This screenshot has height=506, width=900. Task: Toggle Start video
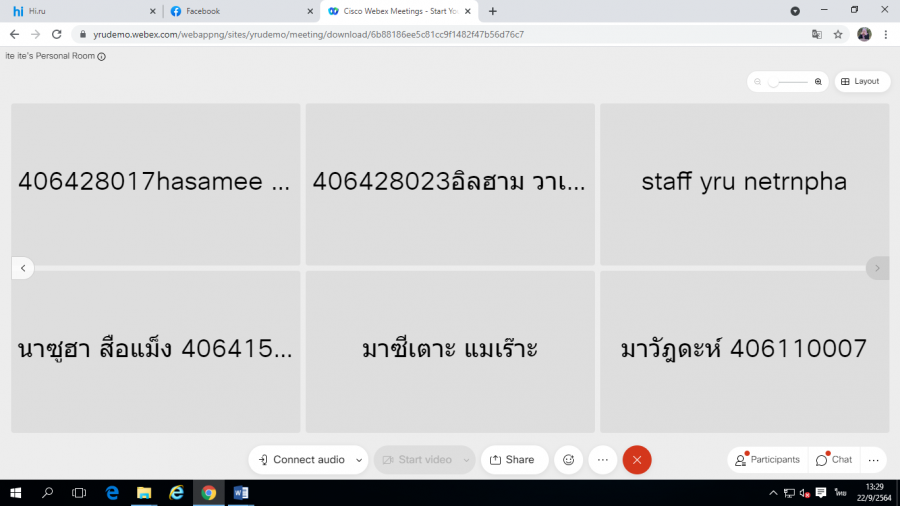[417, 460]
